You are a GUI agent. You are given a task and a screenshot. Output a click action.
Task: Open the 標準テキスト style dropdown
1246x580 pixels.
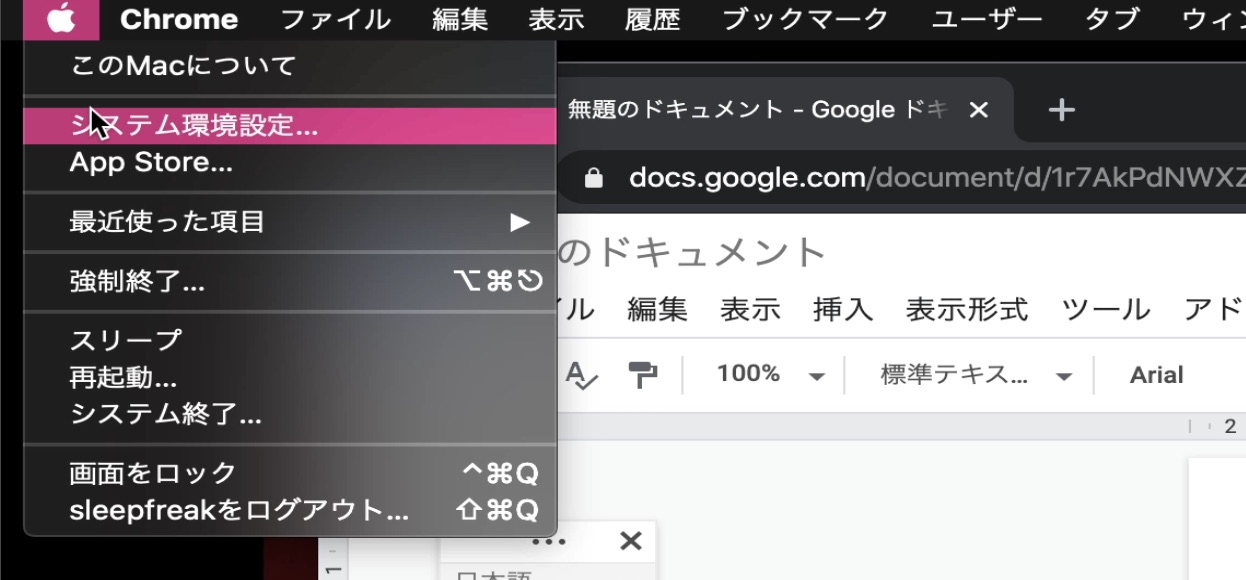click(975, 375)
